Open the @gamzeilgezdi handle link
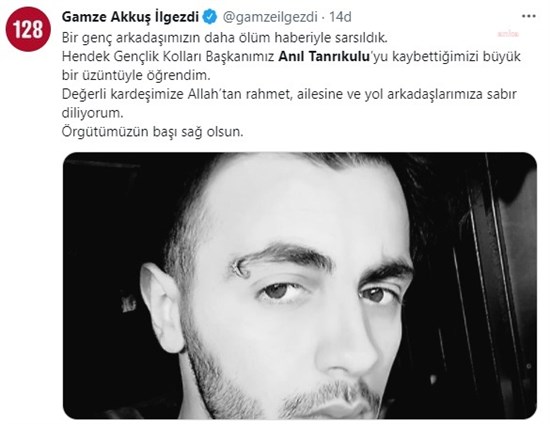The image size is (550, 424). click(270, 17)
